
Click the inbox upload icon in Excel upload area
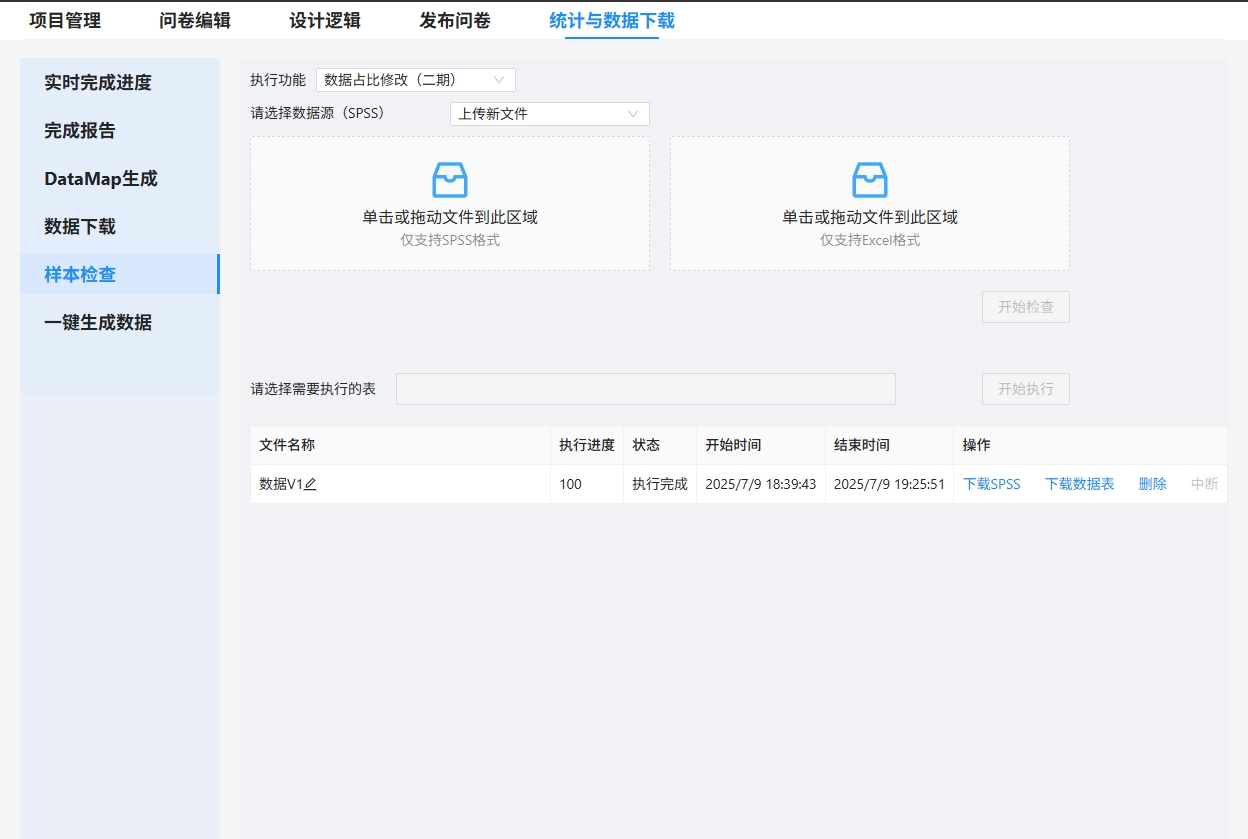pyautogui.click(x=870, y=180)
